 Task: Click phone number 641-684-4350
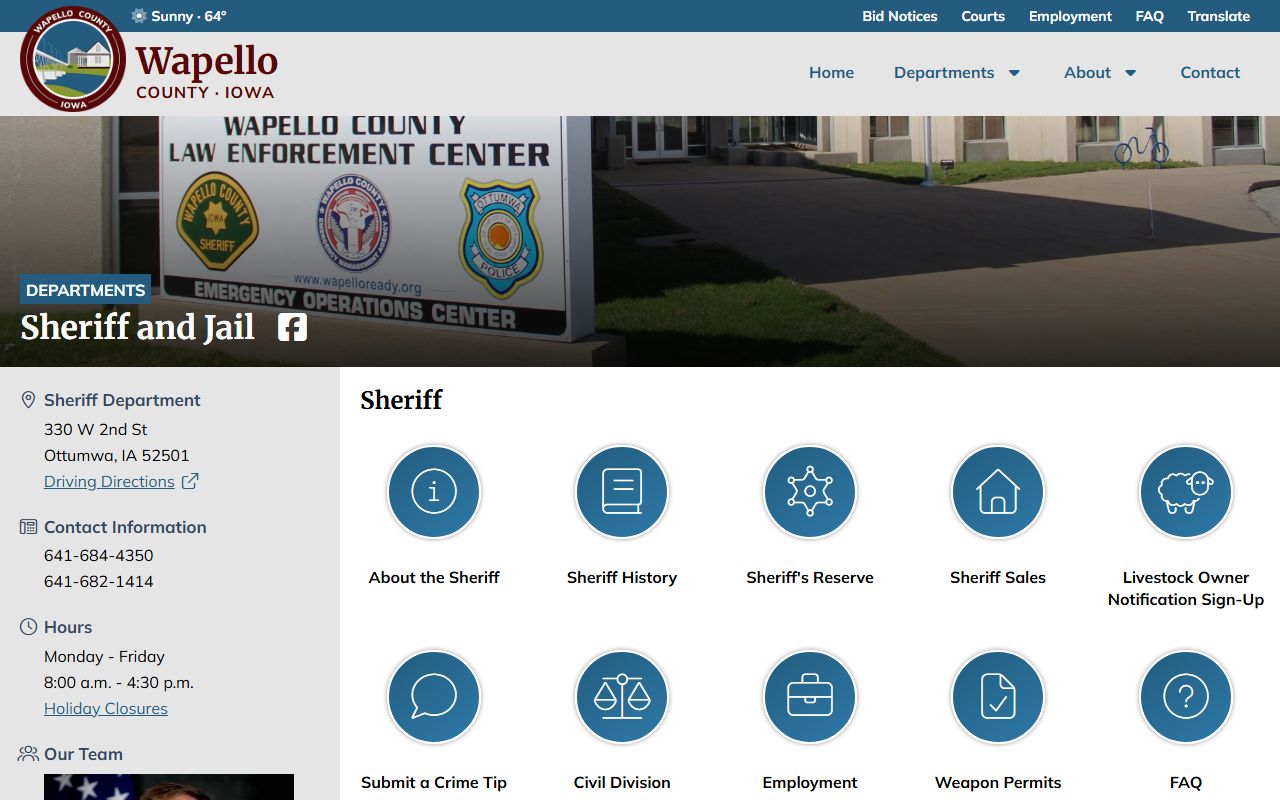point(99,555)
